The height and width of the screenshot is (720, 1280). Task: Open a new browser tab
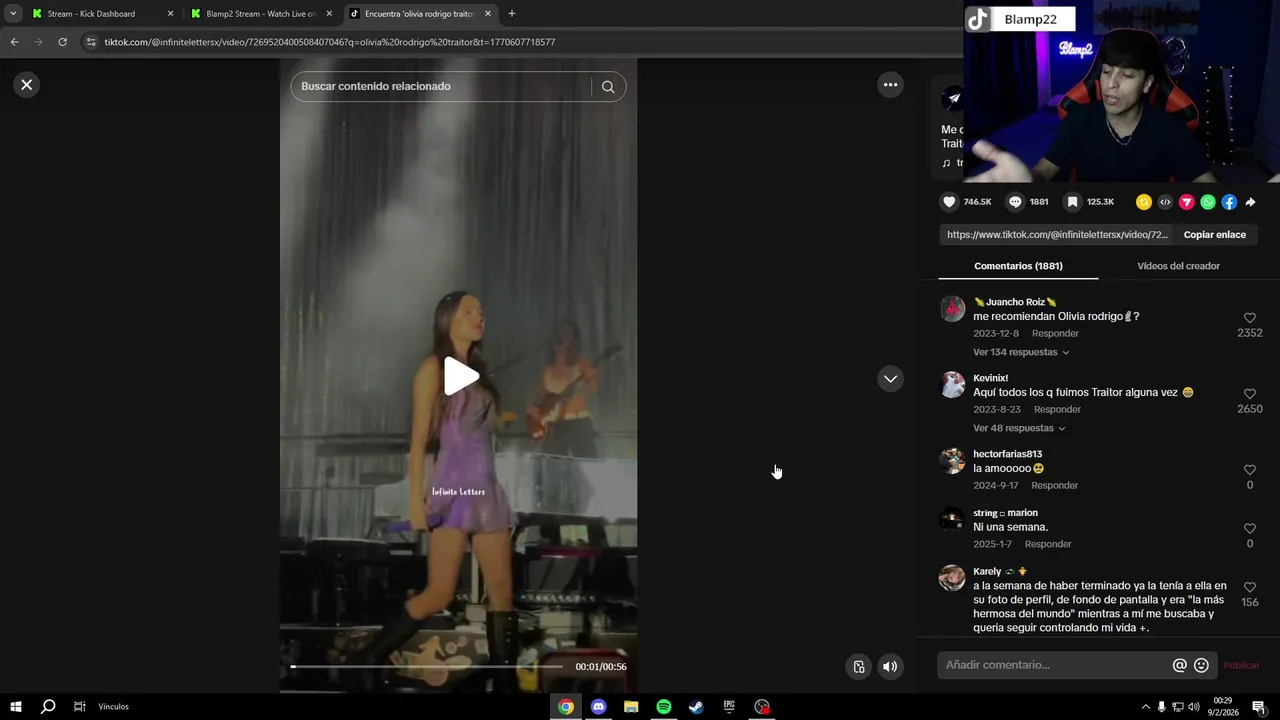pyautogui.click(x=512, y=14)
